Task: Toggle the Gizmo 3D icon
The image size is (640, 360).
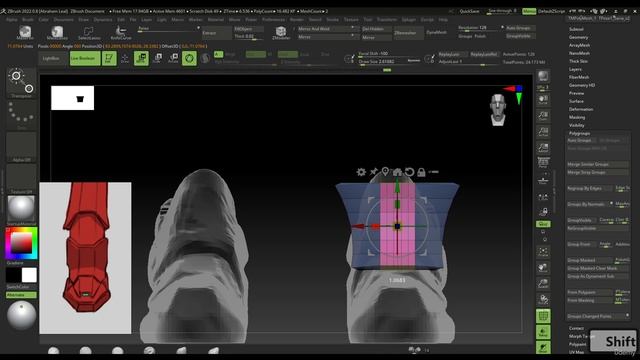Action: pyautogui.click(x=189, y=58)
